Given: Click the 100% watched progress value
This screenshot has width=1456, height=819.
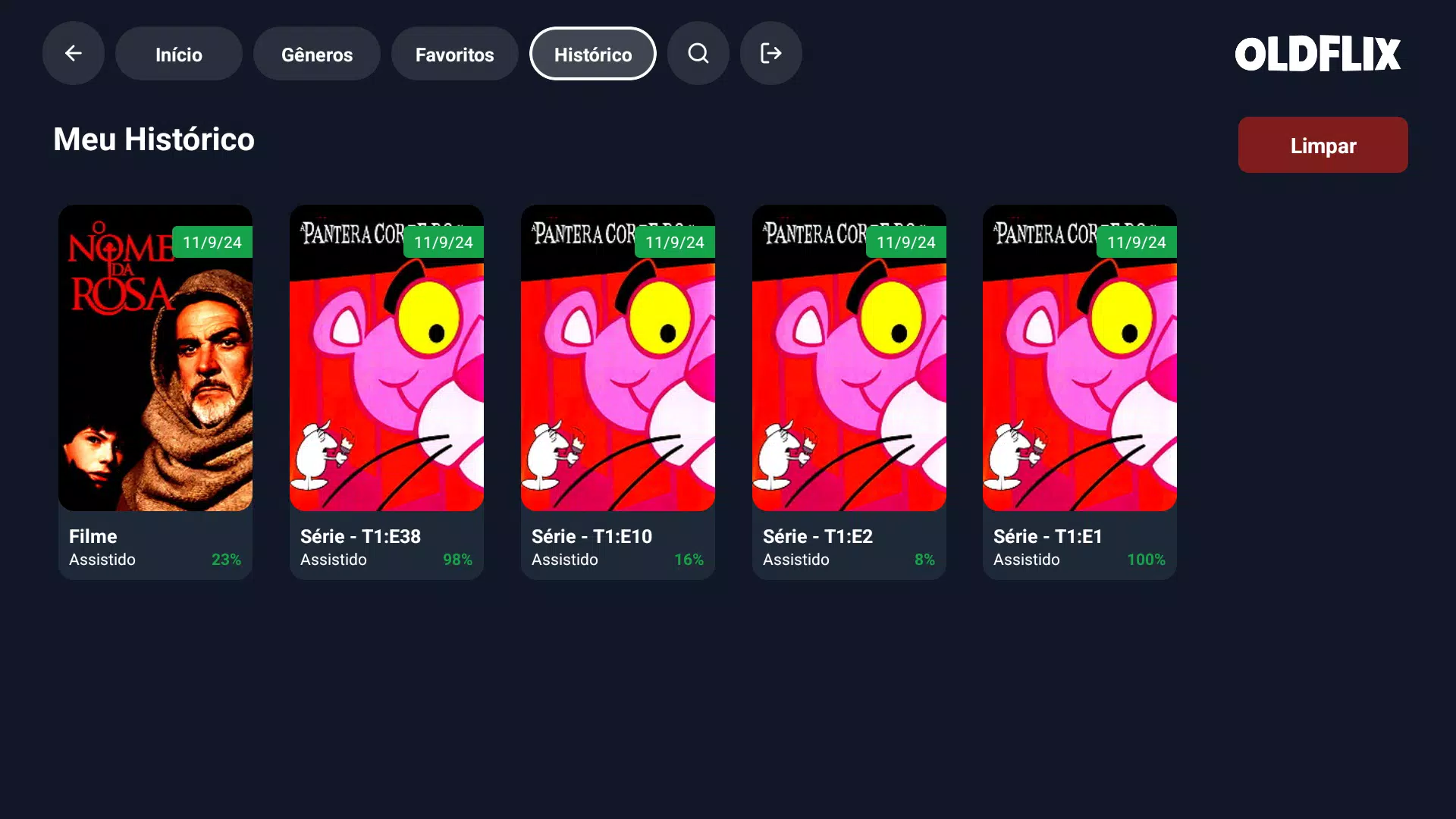Looking at the screenshot, I should click(1146, 560).
